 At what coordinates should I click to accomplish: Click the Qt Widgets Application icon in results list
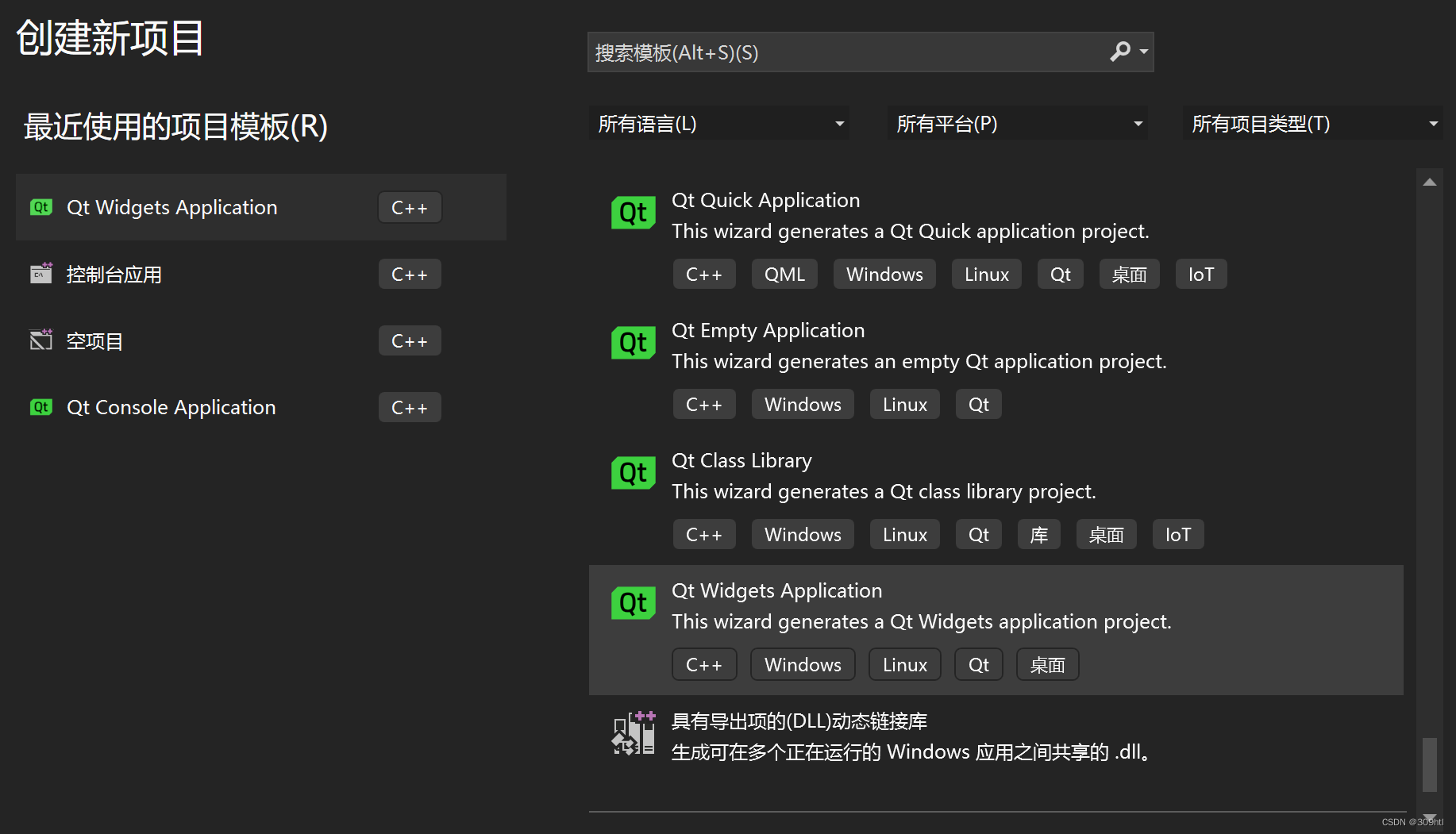[x=633, y=602]
